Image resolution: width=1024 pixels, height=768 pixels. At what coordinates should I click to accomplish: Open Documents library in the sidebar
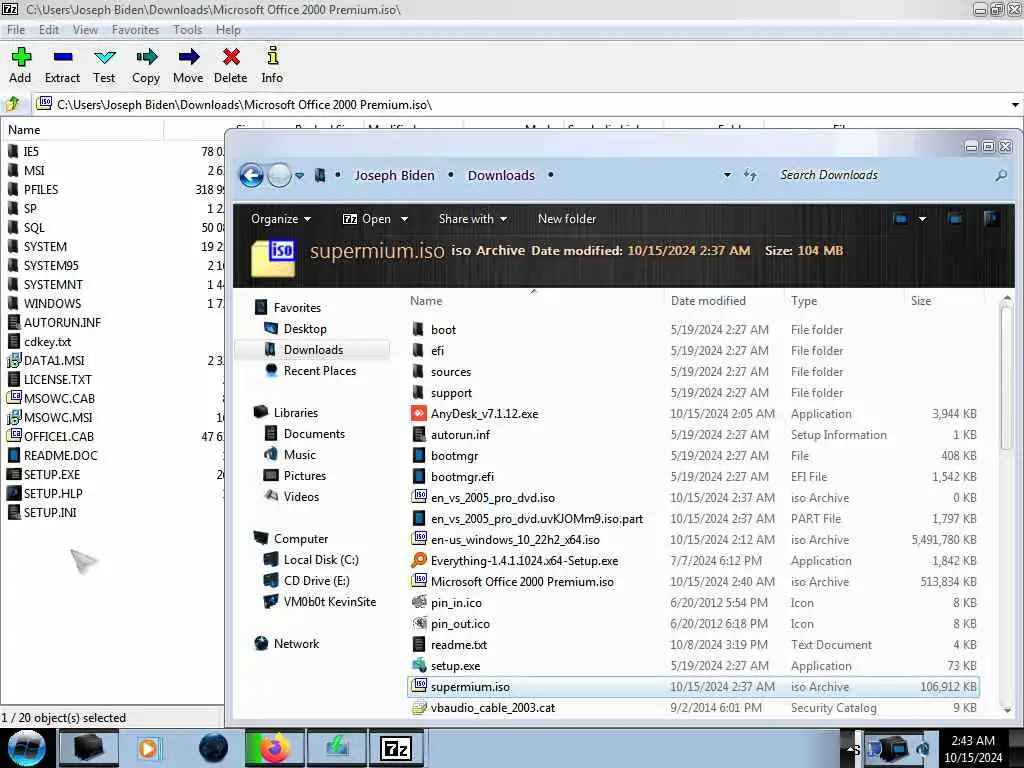point(314,434)
